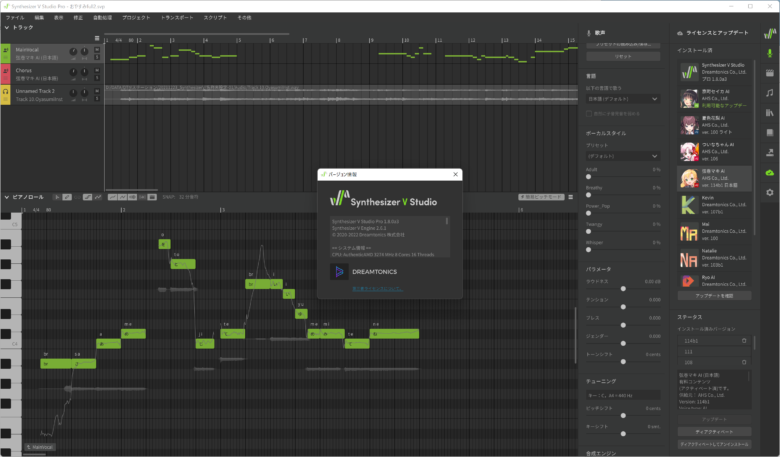Open the dictionary book icon in sidebar
Image resolution: width=780 pixels, height=457 pixels.
tap(770, 133)
